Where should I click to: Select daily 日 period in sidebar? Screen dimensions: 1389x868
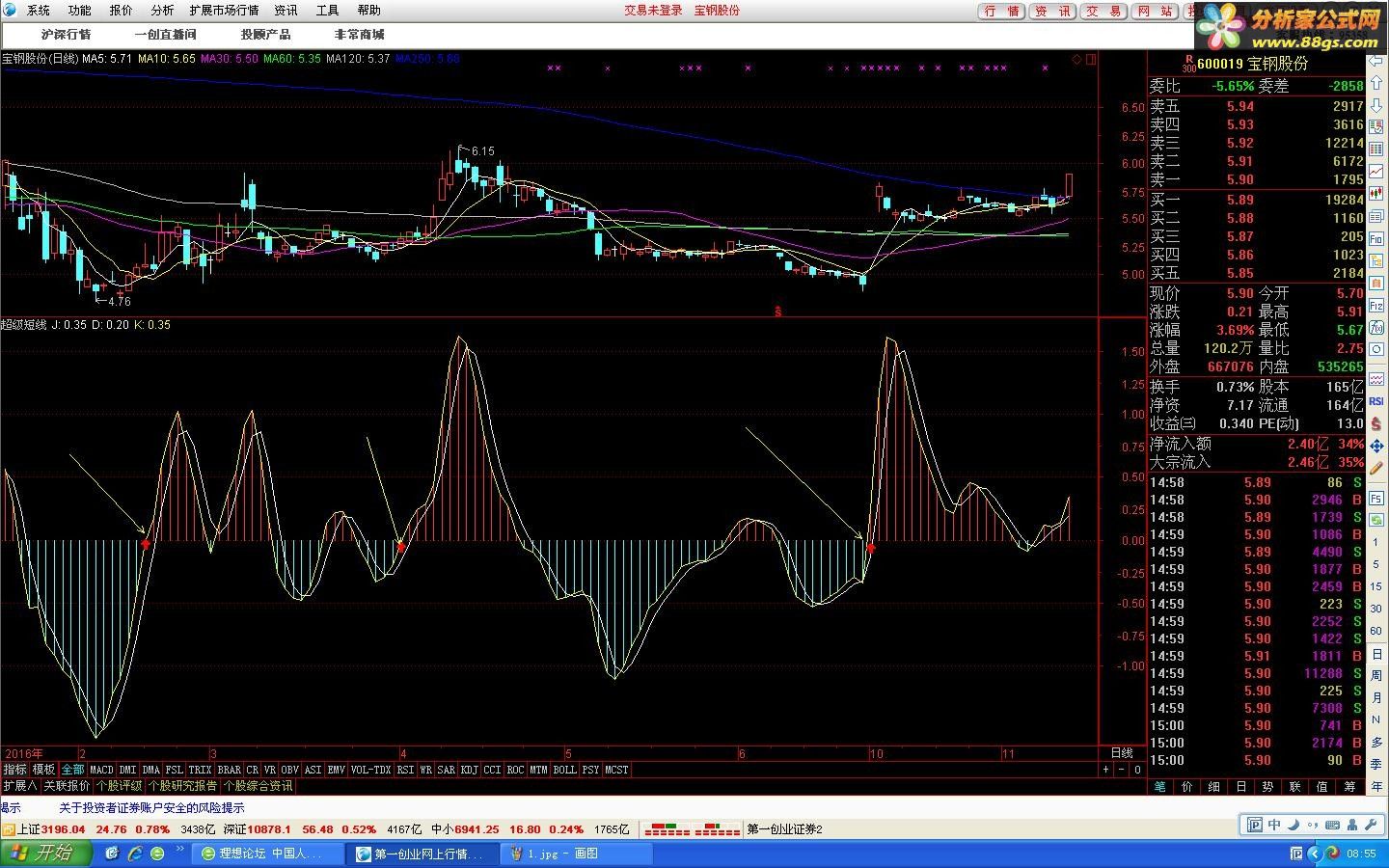(x=1376, y=654)
